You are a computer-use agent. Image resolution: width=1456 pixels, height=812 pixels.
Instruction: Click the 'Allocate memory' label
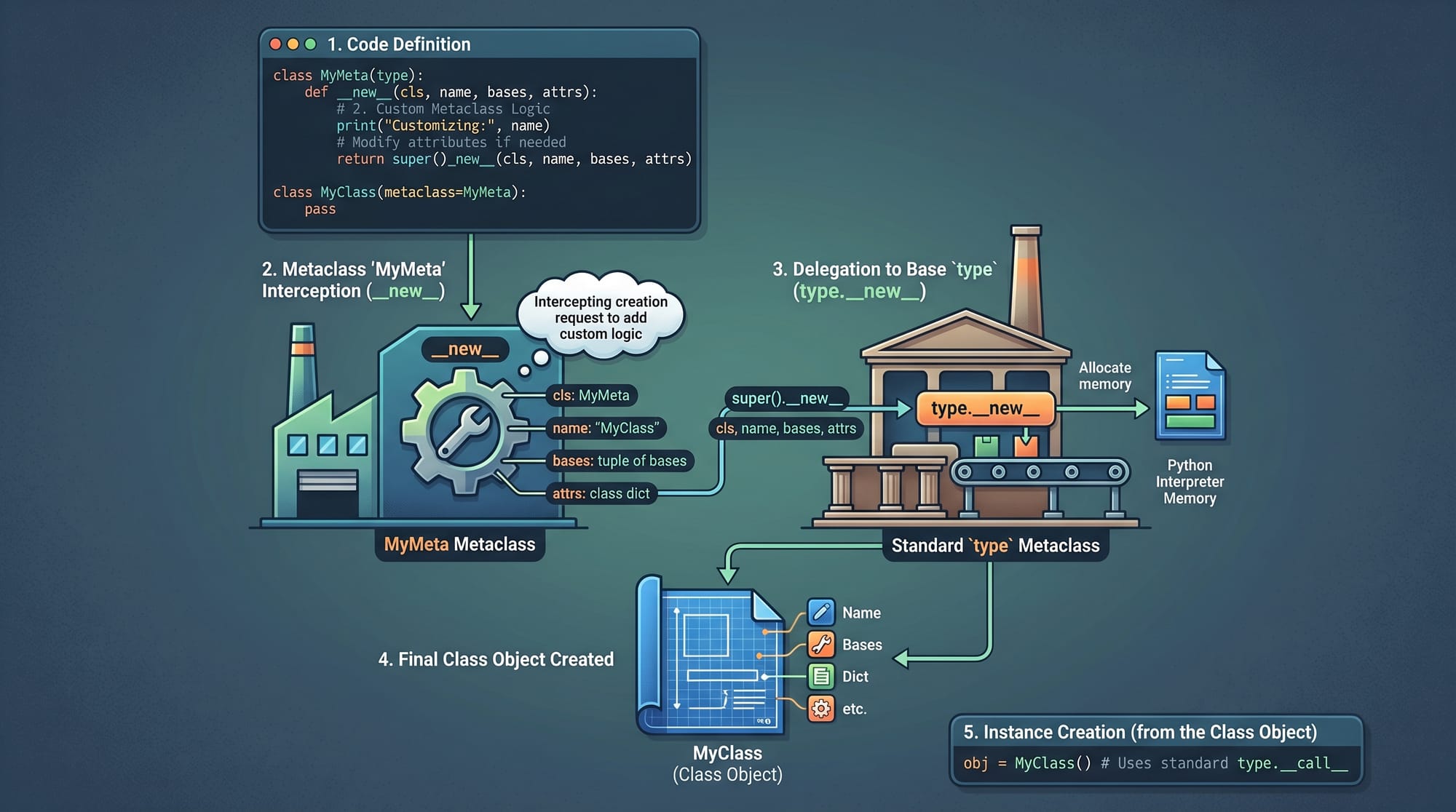coord(1105,376)
